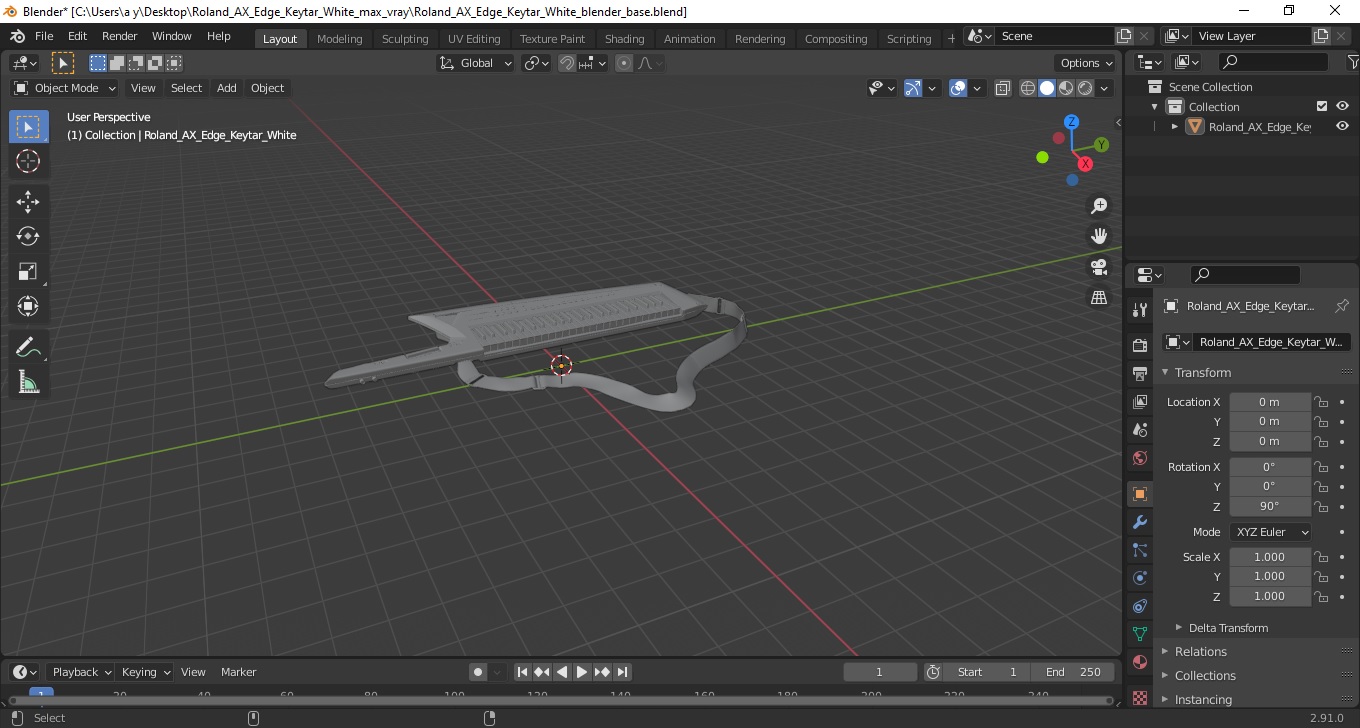Hide the Collection in viewport

tap(1342, 107)
